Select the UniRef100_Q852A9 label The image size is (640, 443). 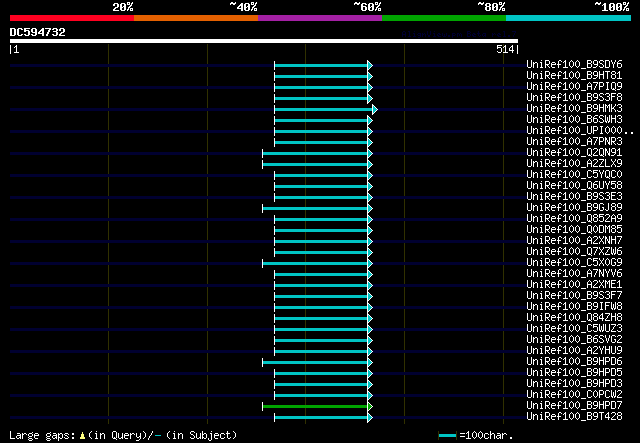574,219
